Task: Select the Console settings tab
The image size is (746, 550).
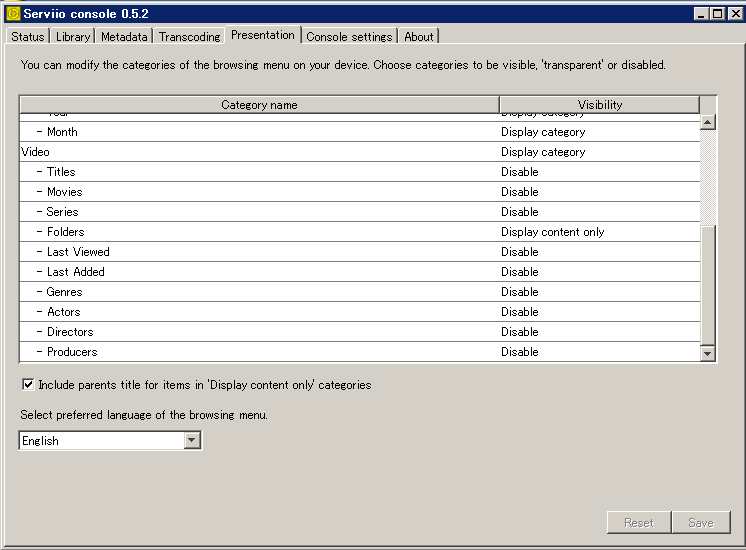Action: coord(349,37)
